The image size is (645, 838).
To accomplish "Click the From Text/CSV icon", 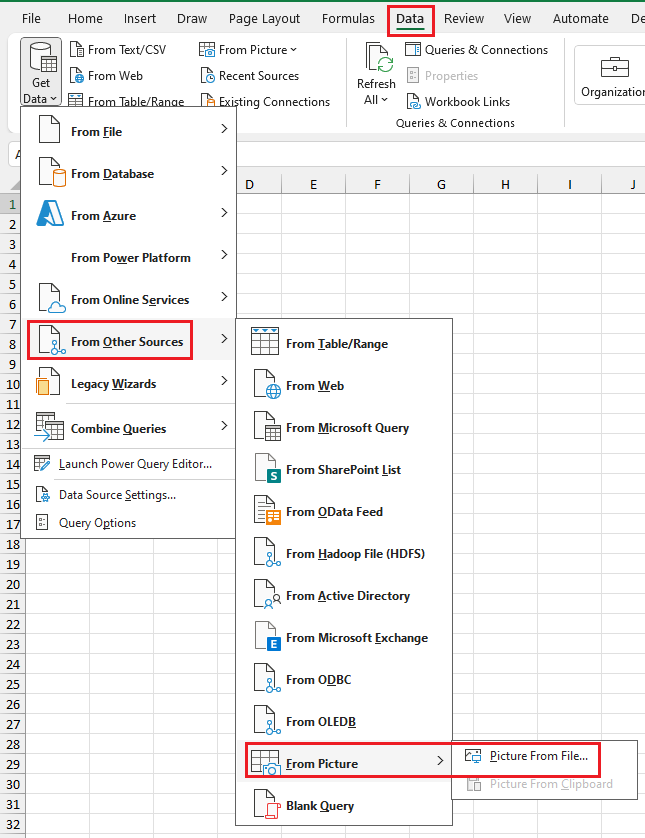I will [77, 50].
